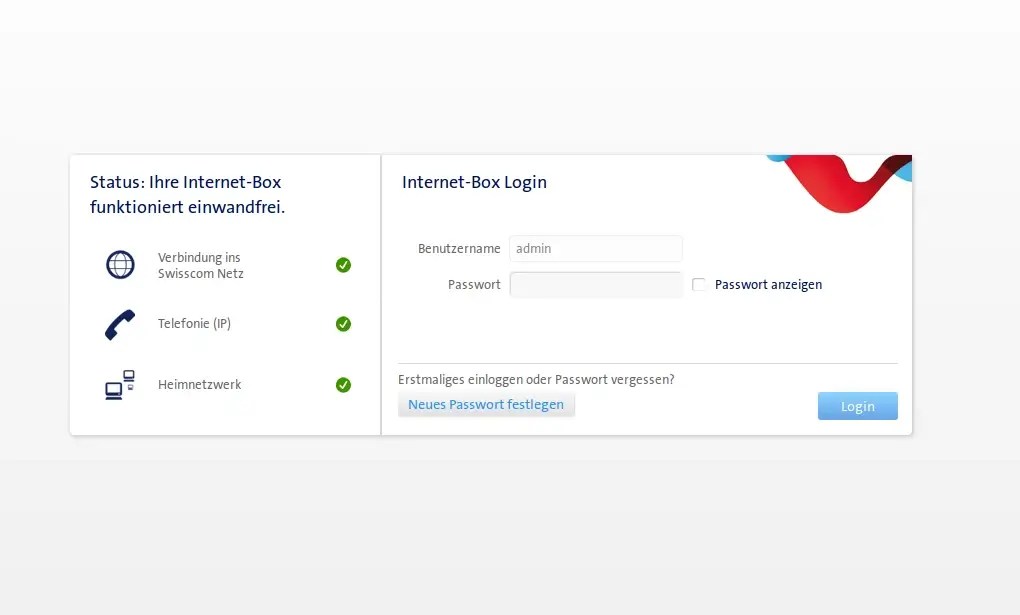Open Neues Passwort festlegen

(486, 404)
